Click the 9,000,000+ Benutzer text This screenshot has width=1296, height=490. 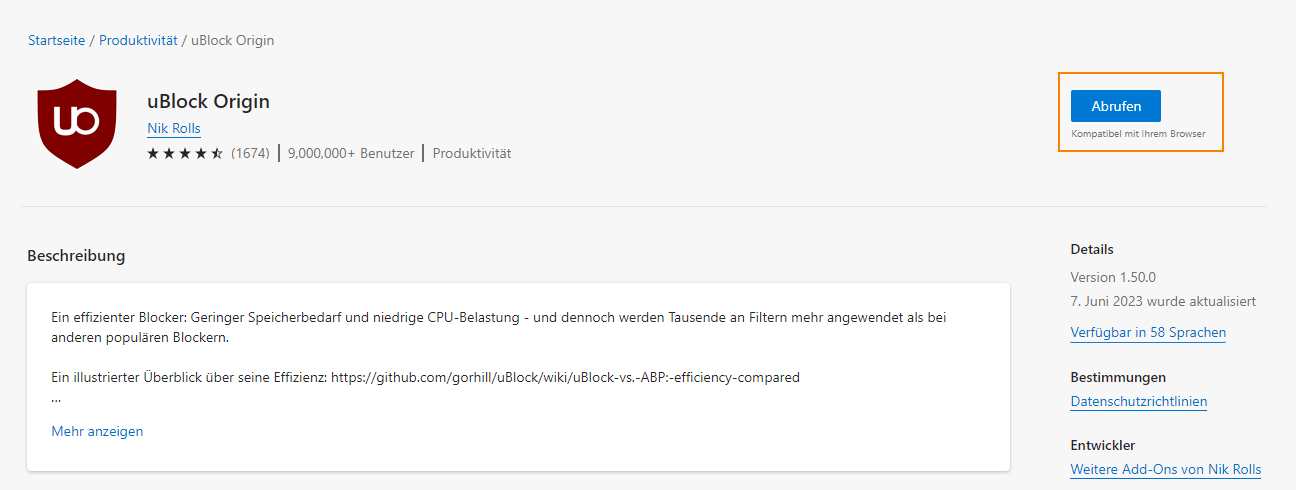click(351, 153)
